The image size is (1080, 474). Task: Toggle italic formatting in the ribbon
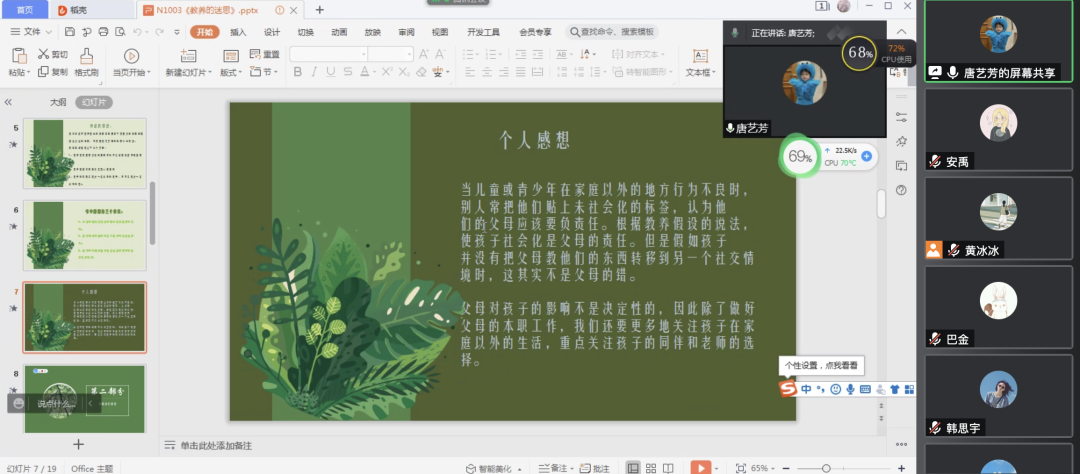click(314, 72)
